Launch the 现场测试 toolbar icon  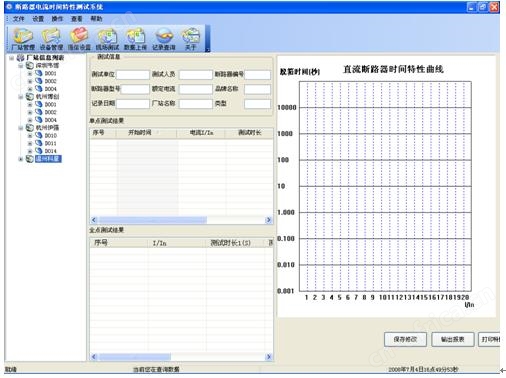(x=107, y=39)
